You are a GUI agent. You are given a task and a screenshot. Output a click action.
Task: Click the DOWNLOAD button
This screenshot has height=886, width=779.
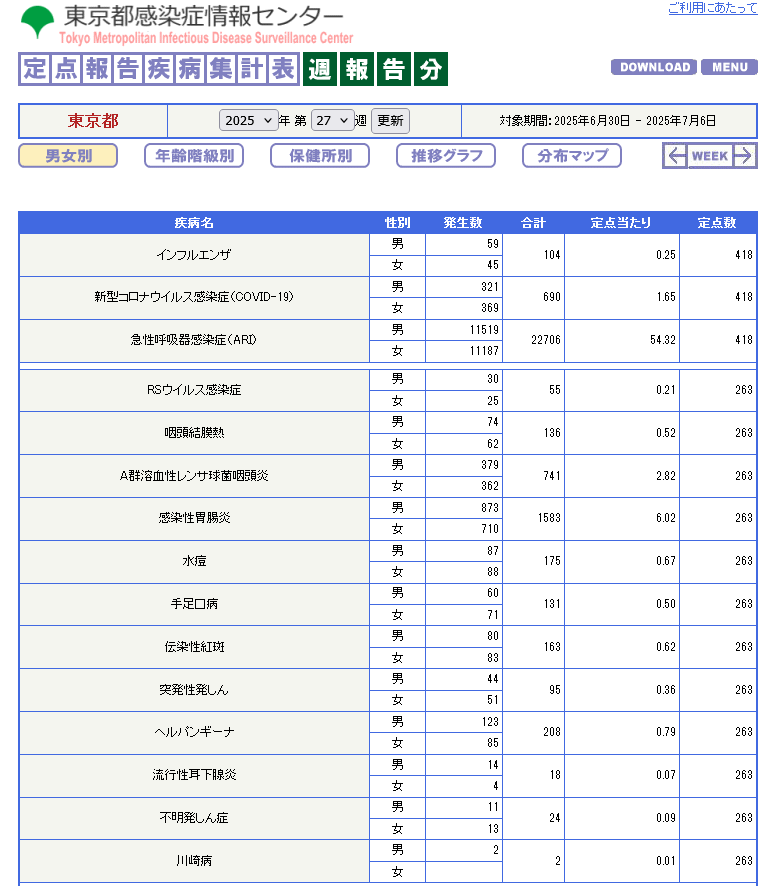coord(654,67)
